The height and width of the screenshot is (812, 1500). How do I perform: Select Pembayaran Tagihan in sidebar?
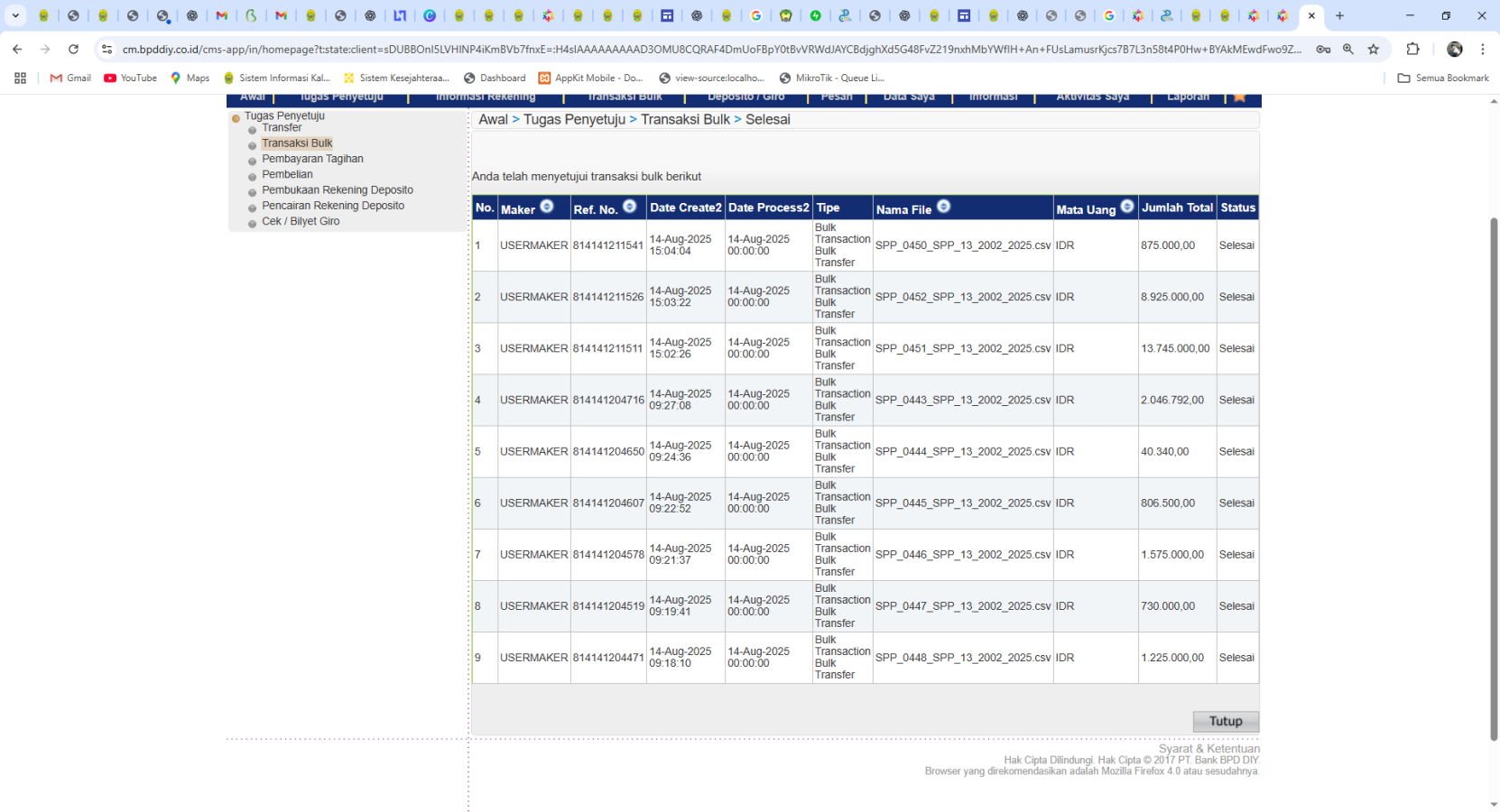click(x=312, y=159)
